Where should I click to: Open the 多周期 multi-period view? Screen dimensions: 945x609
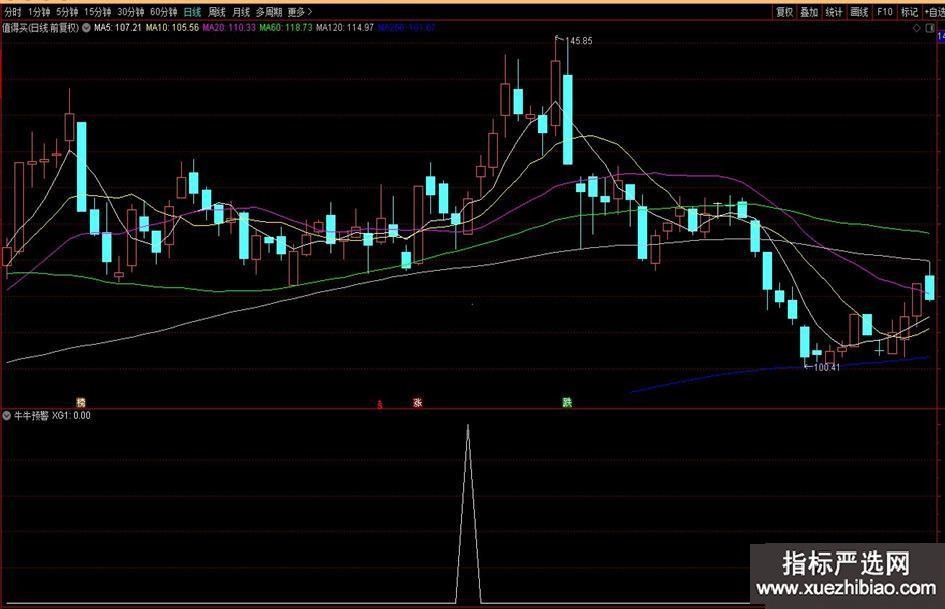269,12
